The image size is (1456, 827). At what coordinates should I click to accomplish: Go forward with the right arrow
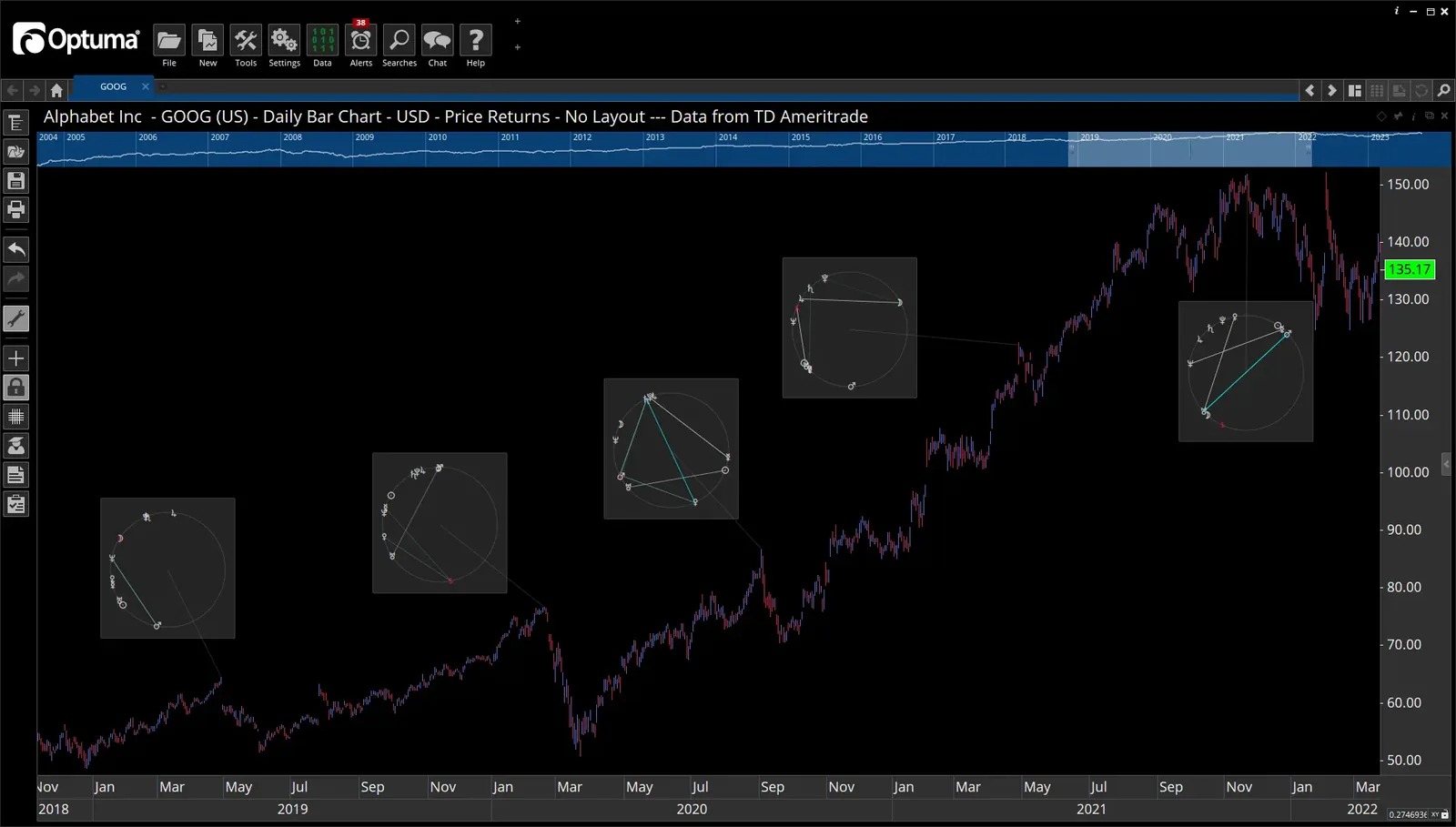pos(35,89)
